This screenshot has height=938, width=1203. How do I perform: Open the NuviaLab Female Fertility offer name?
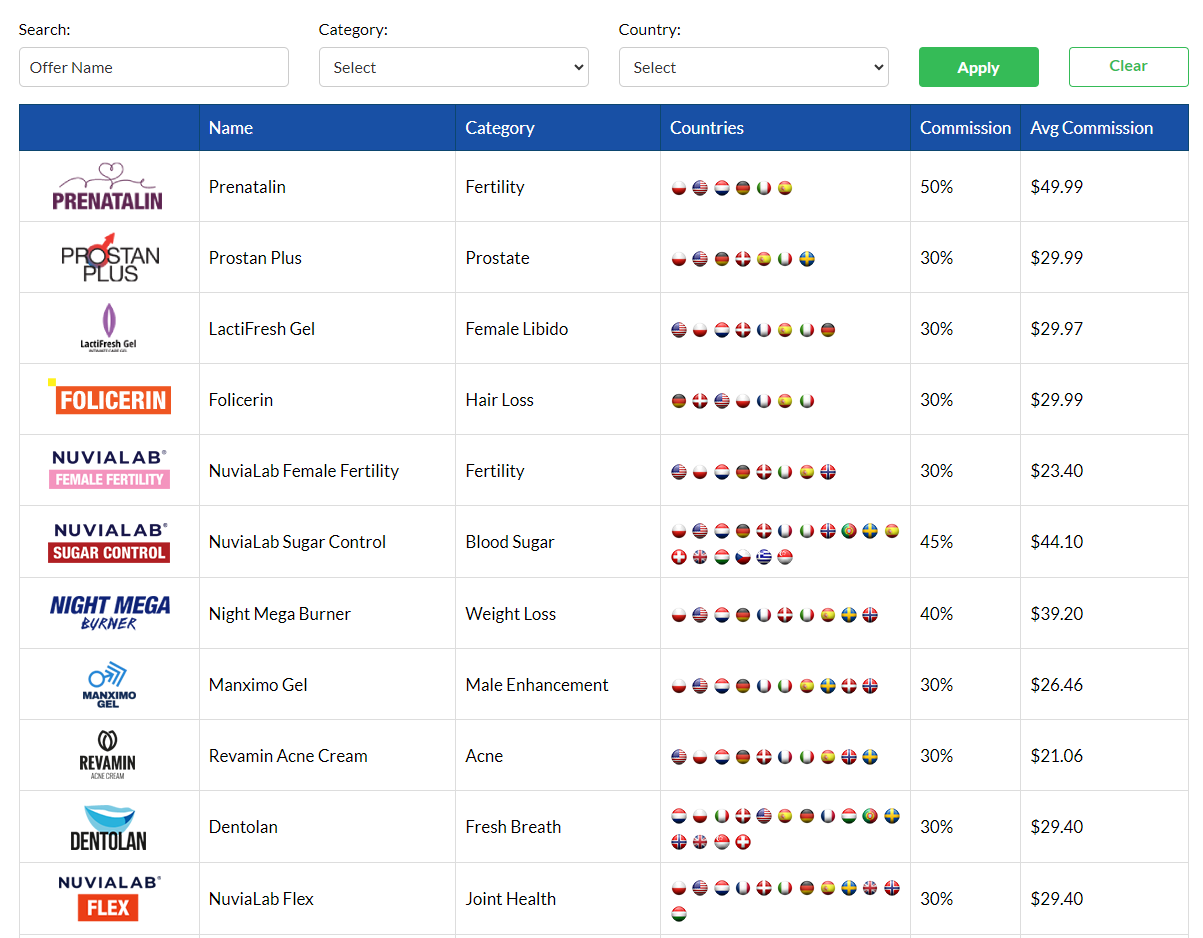click(x=304, y=471)
